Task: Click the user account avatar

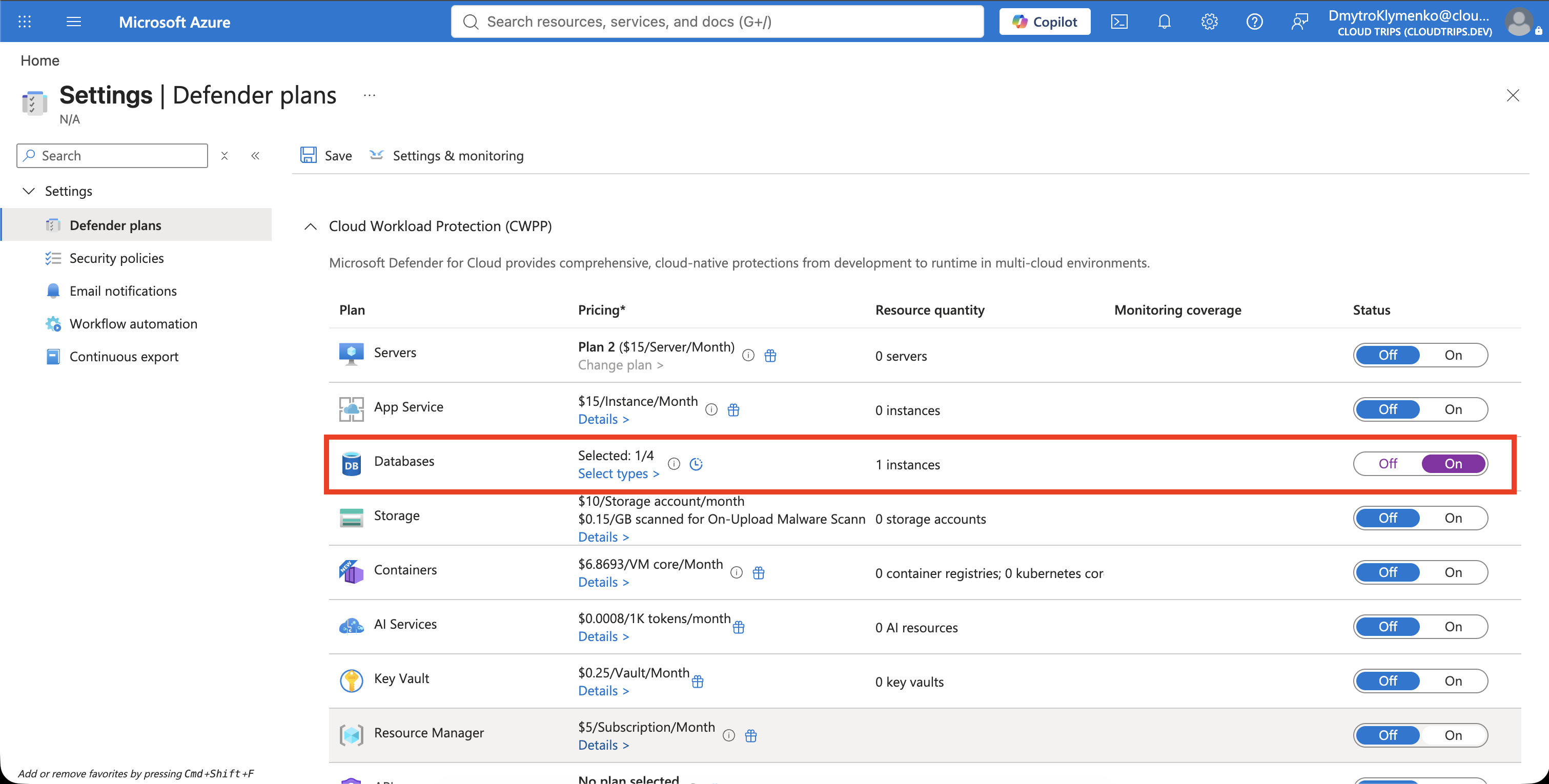Action: (x=1519, y=22)
